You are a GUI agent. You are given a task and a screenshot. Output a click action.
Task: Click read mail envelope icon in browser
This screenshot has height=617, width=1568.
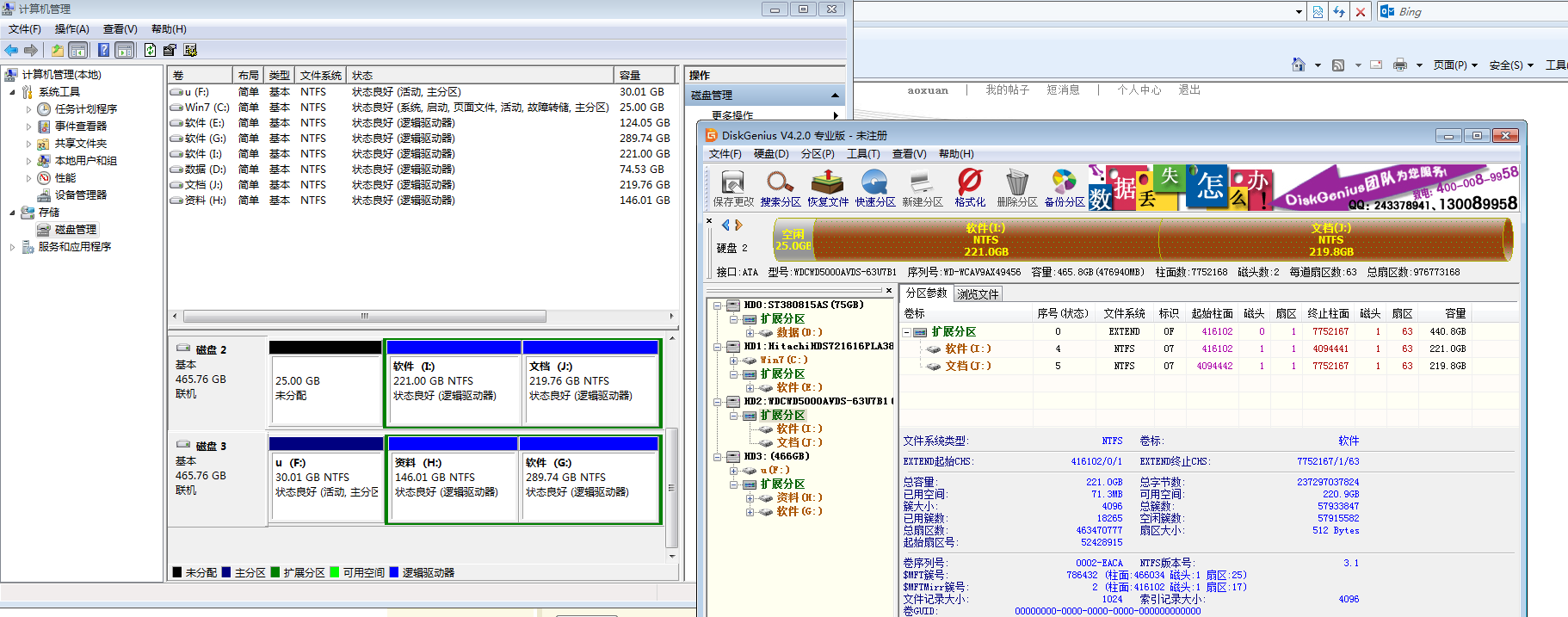click(x=1376, y=65)
